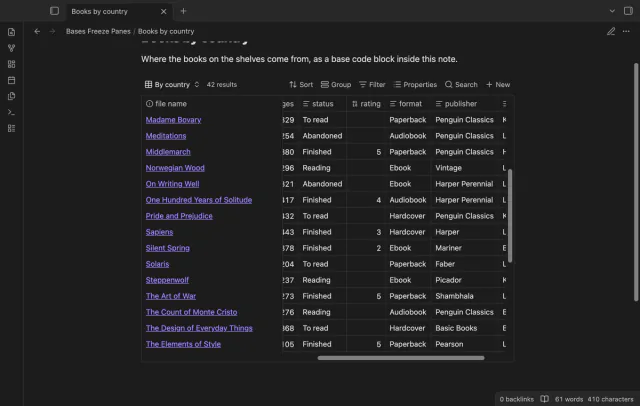Navigate forward with the right arrow
The height and width of the screenshot is (406, 640).
[52, 31]
